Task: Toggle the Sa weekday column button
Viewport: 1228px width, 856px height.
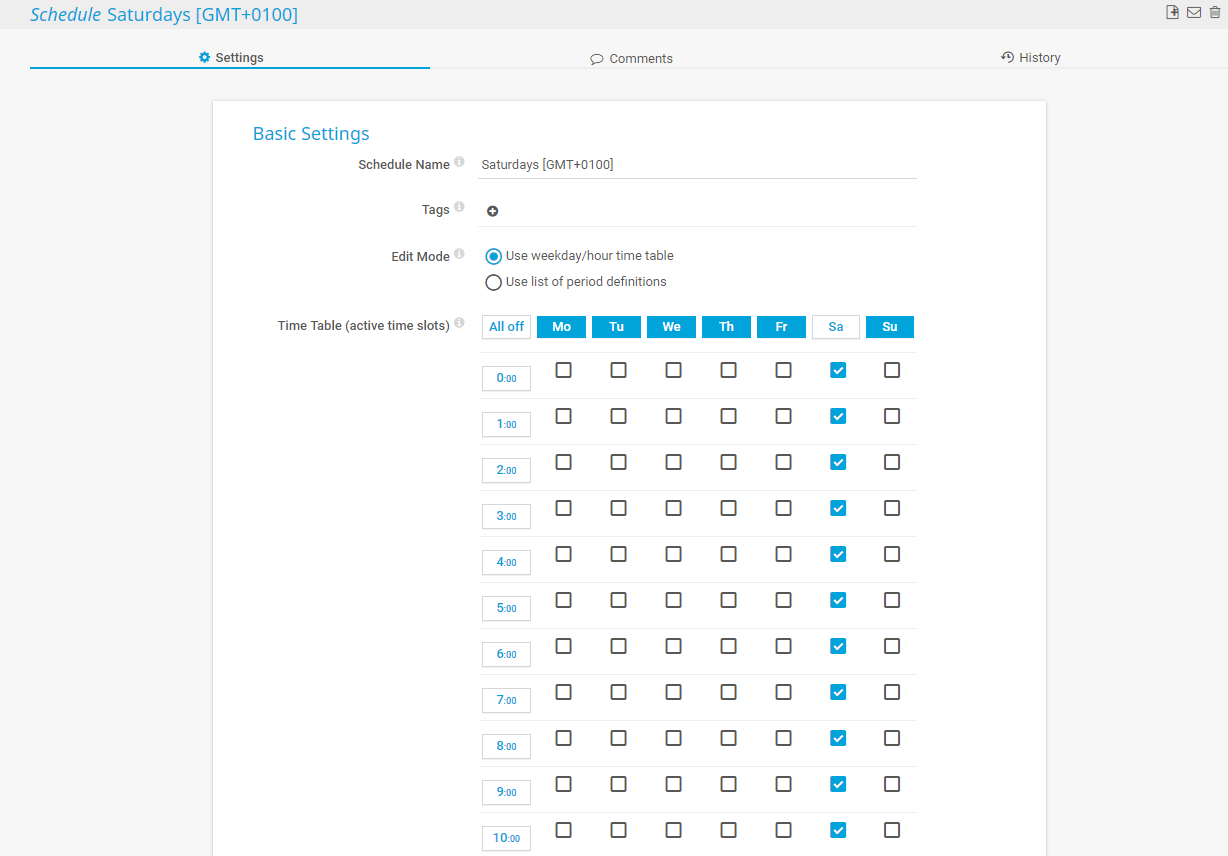Action: 836,327
